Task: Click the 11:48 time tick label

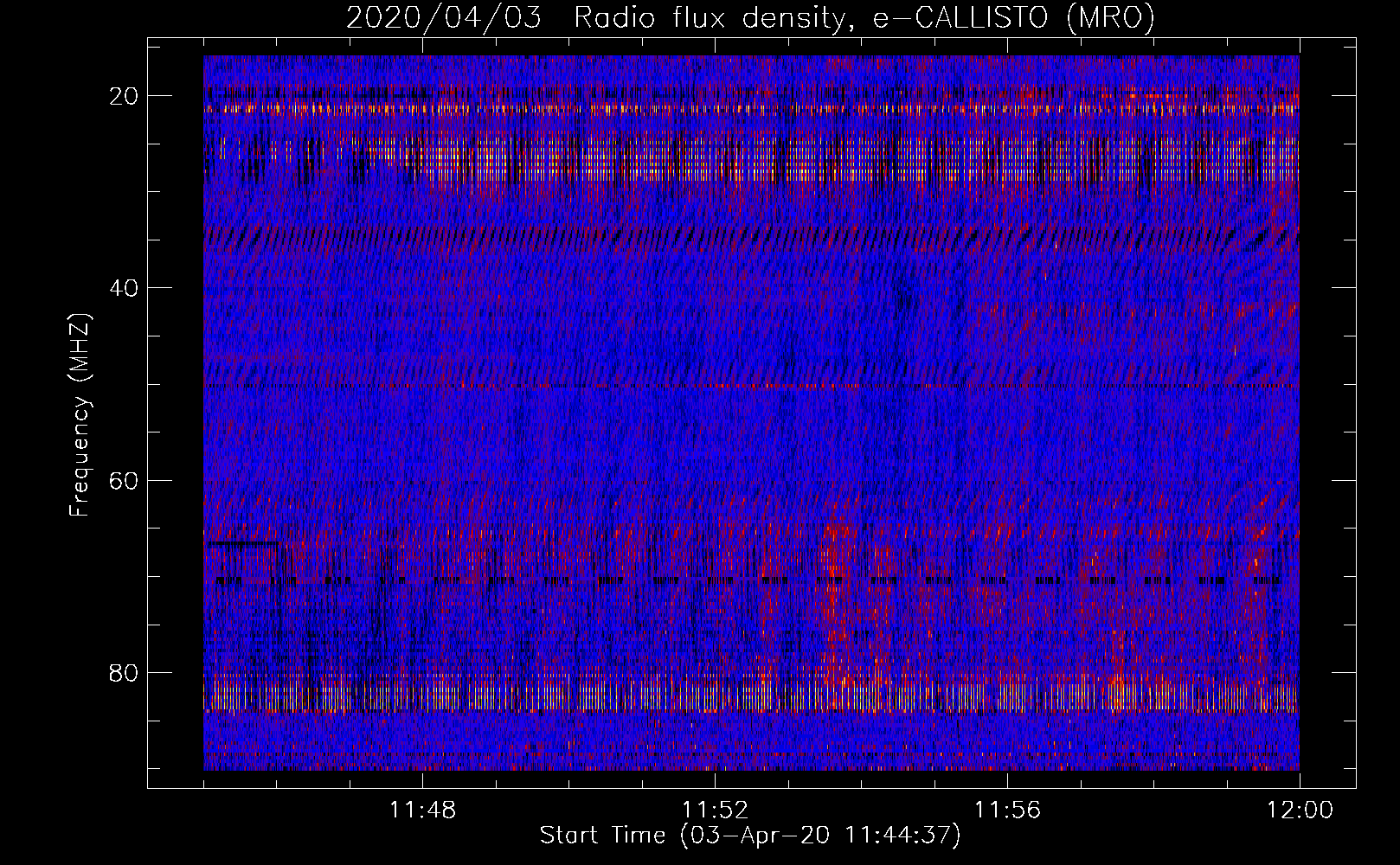Action: pyautogui.click(x=422, y=811)
